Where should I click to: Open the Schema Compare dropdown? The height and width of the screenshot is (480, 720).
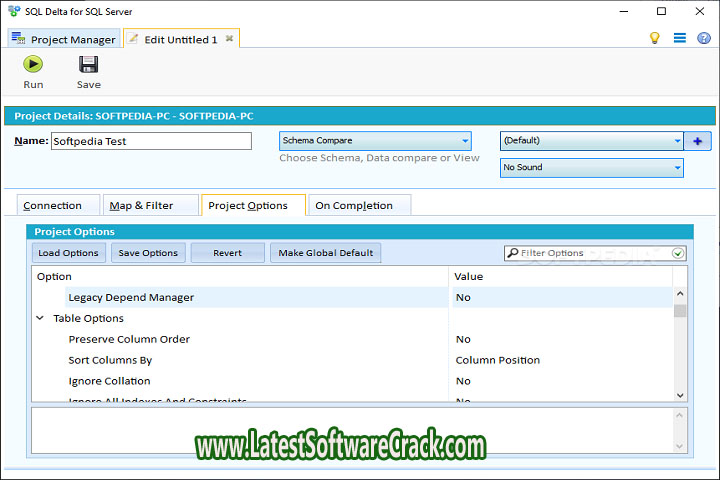pyautogui.click(x=375, y=141)
